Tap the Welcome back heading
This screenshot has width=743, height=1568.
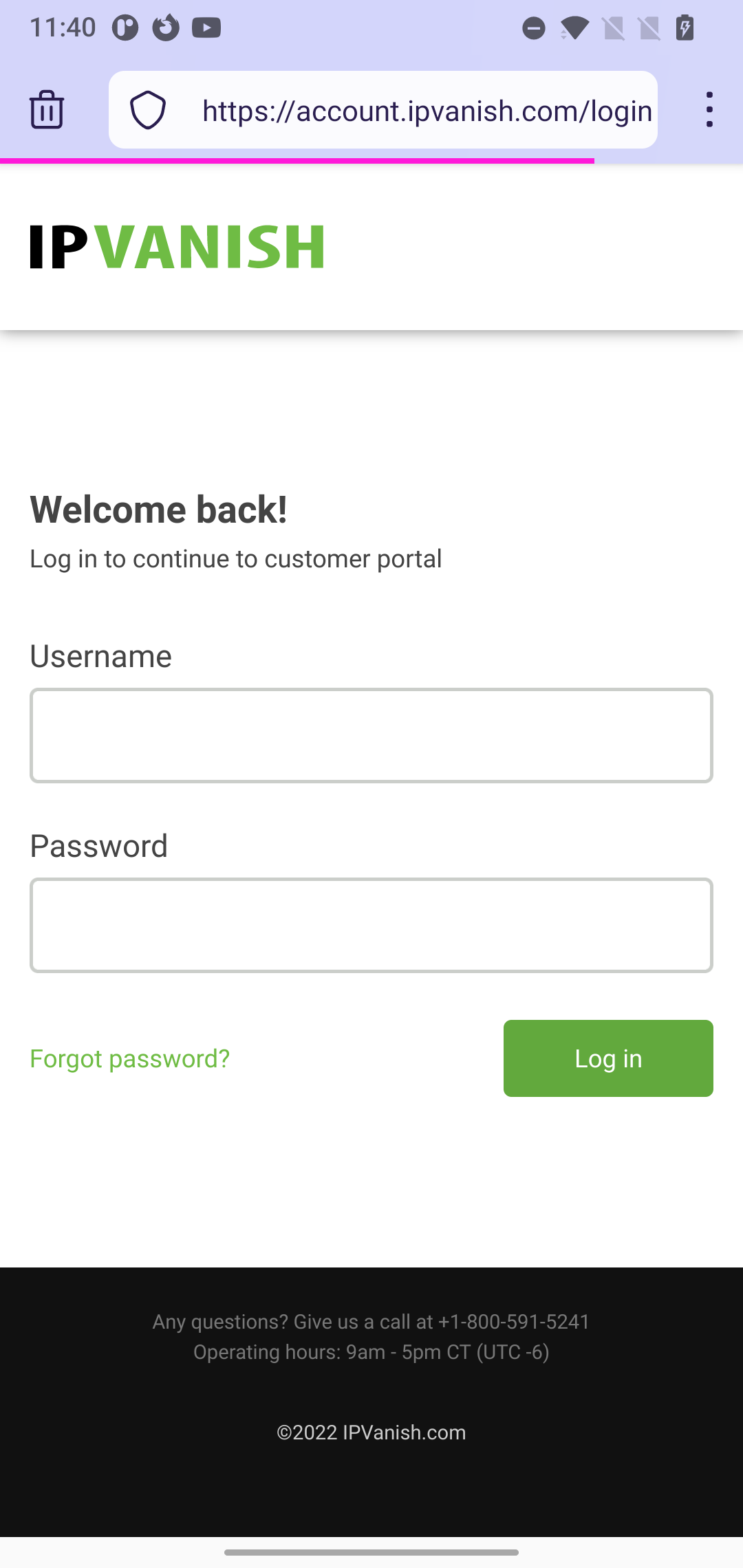[158, 509]
